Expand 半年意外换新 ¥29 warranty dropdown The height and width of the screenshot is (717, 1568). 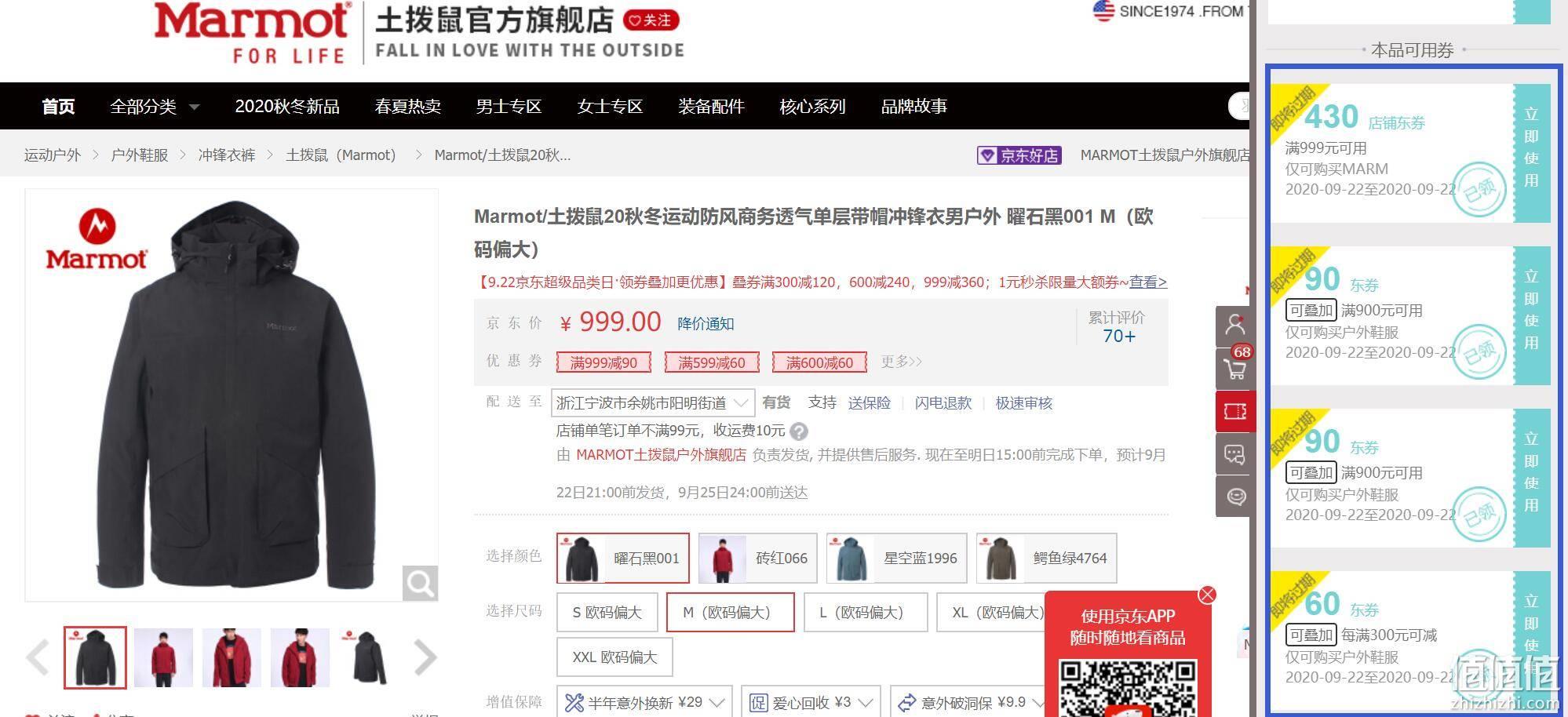(x=645, y=702)
